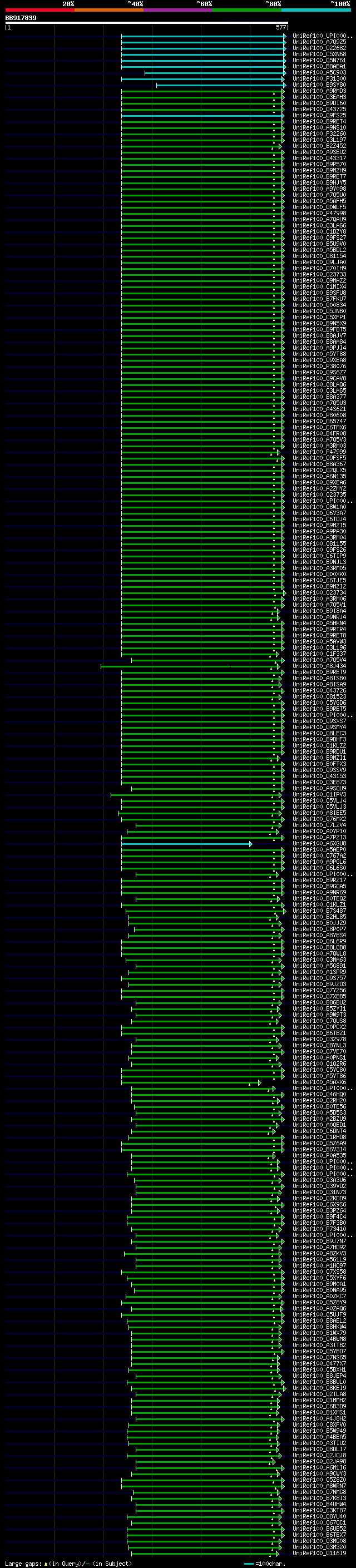Select row label UniRef100_Q5VLJ4
Screen dimensions: 356x1568
319,800
